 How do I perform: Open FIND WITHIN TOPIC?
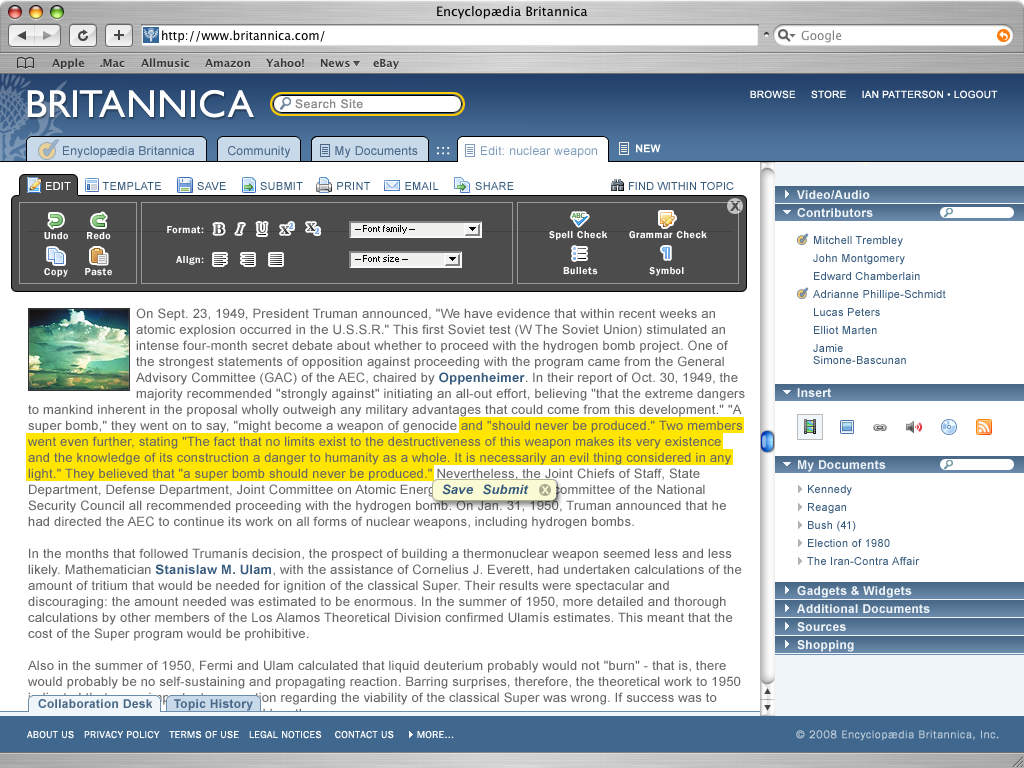(x=672, y=185)
